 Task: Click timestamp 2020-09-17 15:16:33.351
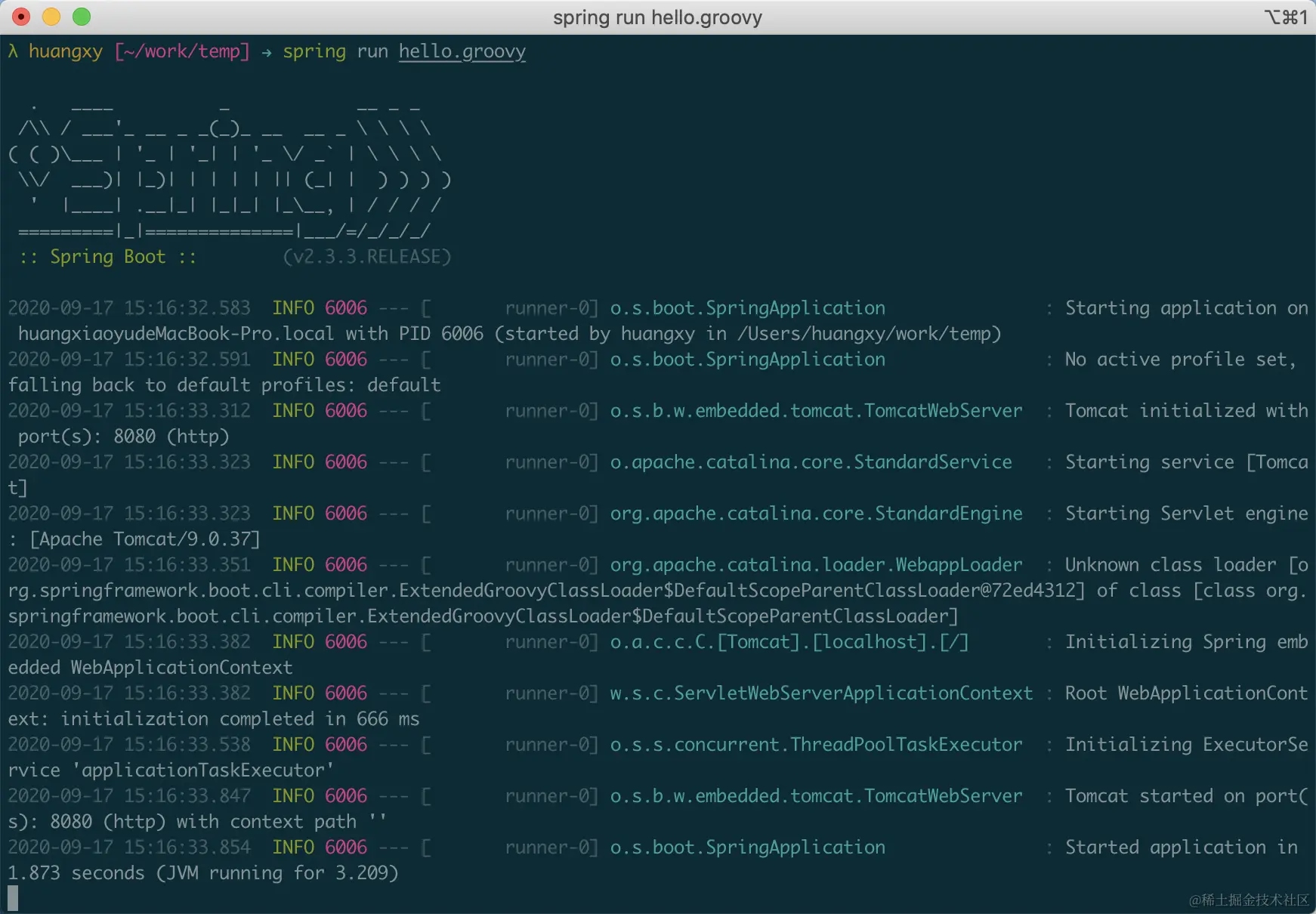(129, 565)
